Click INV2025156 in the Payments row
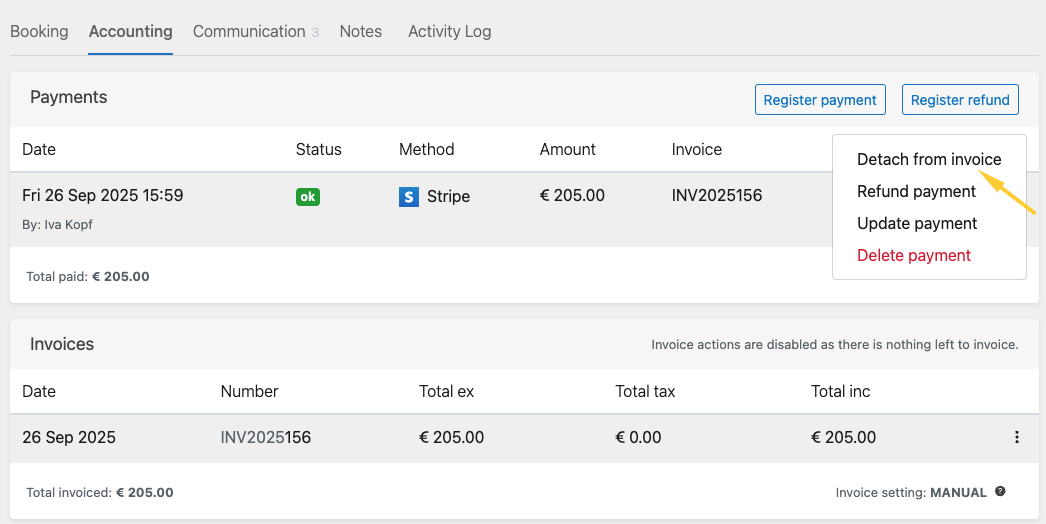This screenshot has width=1046, height=524. (x=716, y=196)
